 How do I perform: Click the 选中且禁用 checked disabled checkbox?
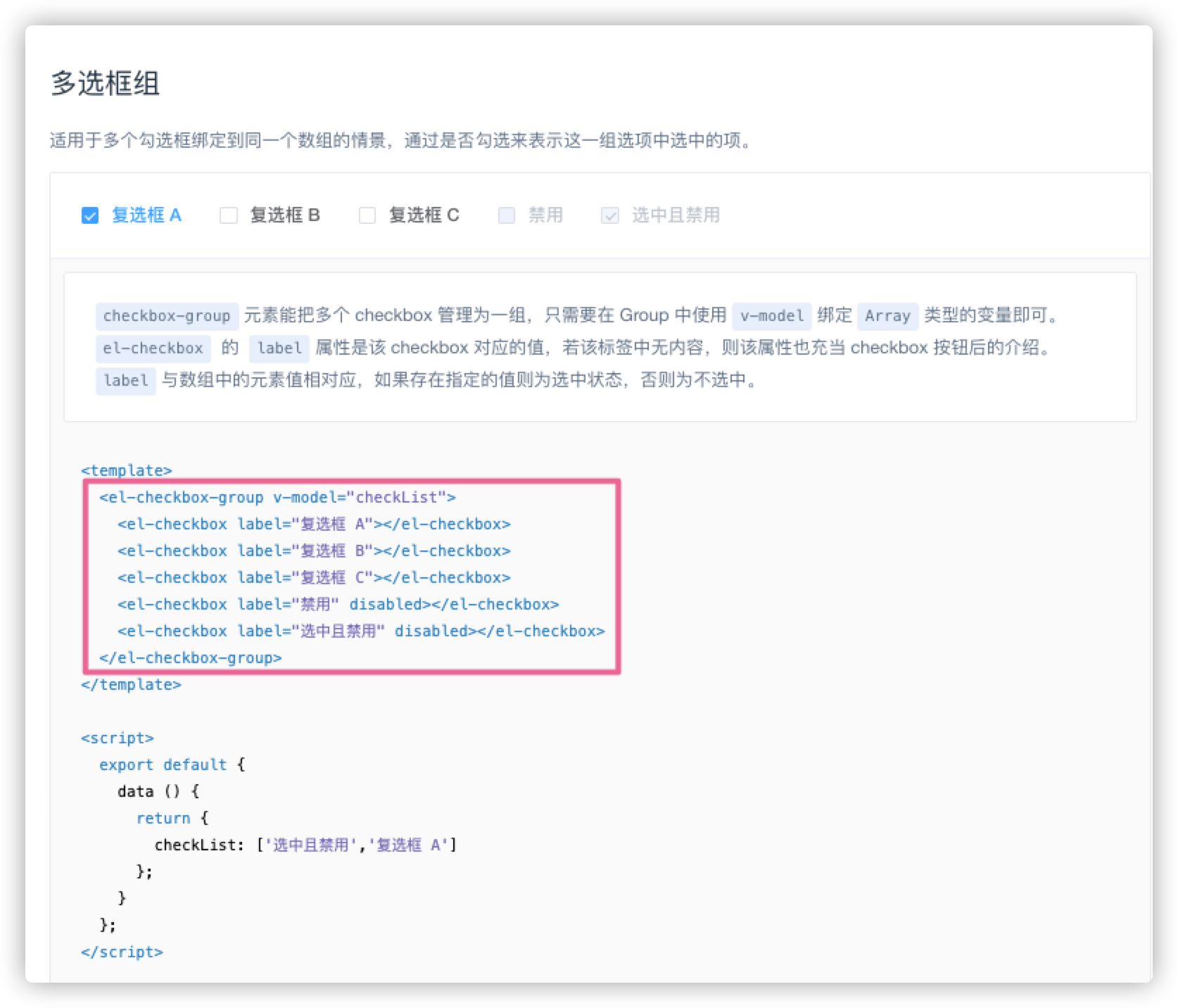610,215
